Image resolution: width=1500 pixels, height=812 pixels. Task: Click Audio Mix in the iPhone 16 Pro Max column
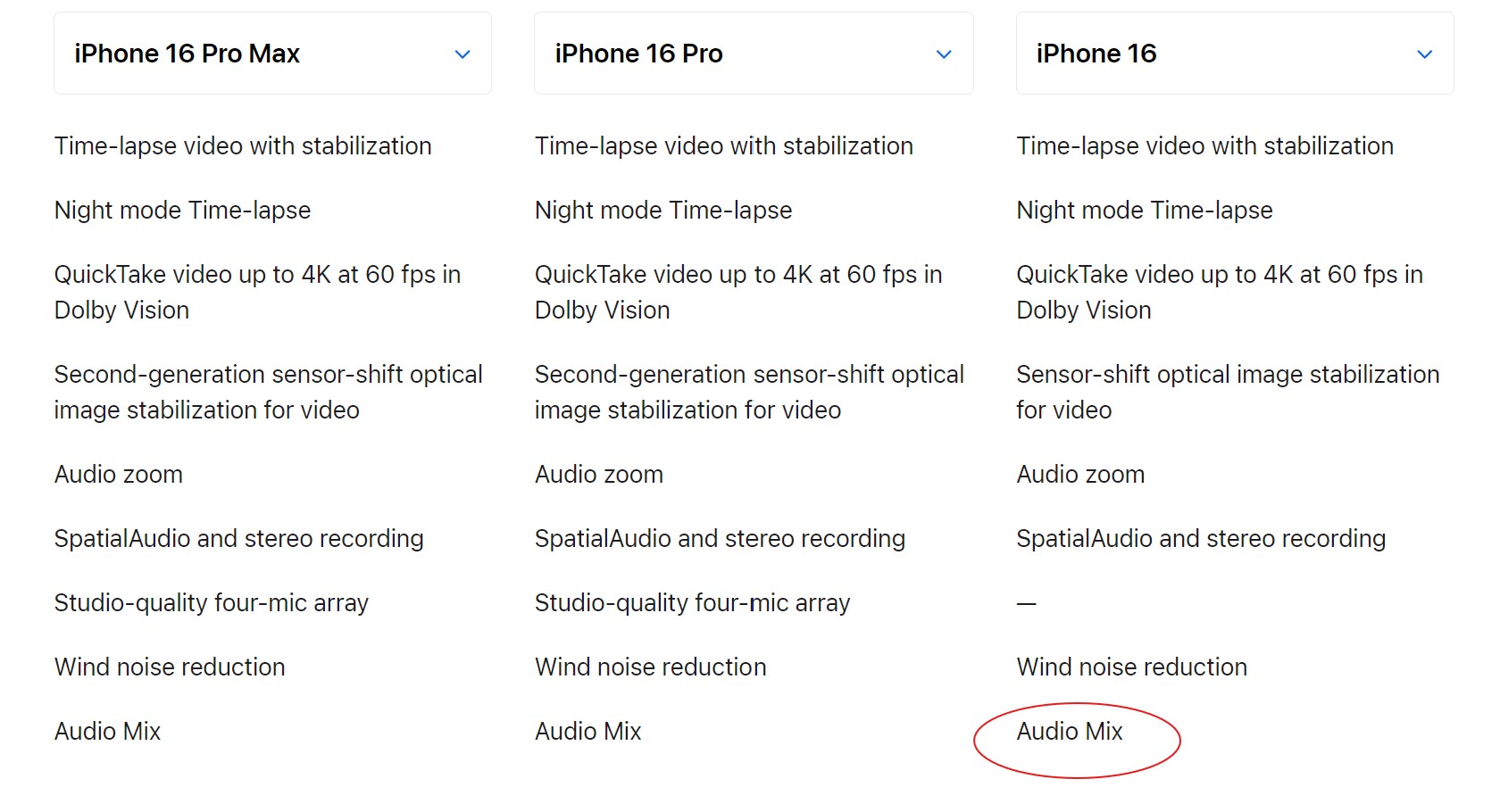click(108, 732)
